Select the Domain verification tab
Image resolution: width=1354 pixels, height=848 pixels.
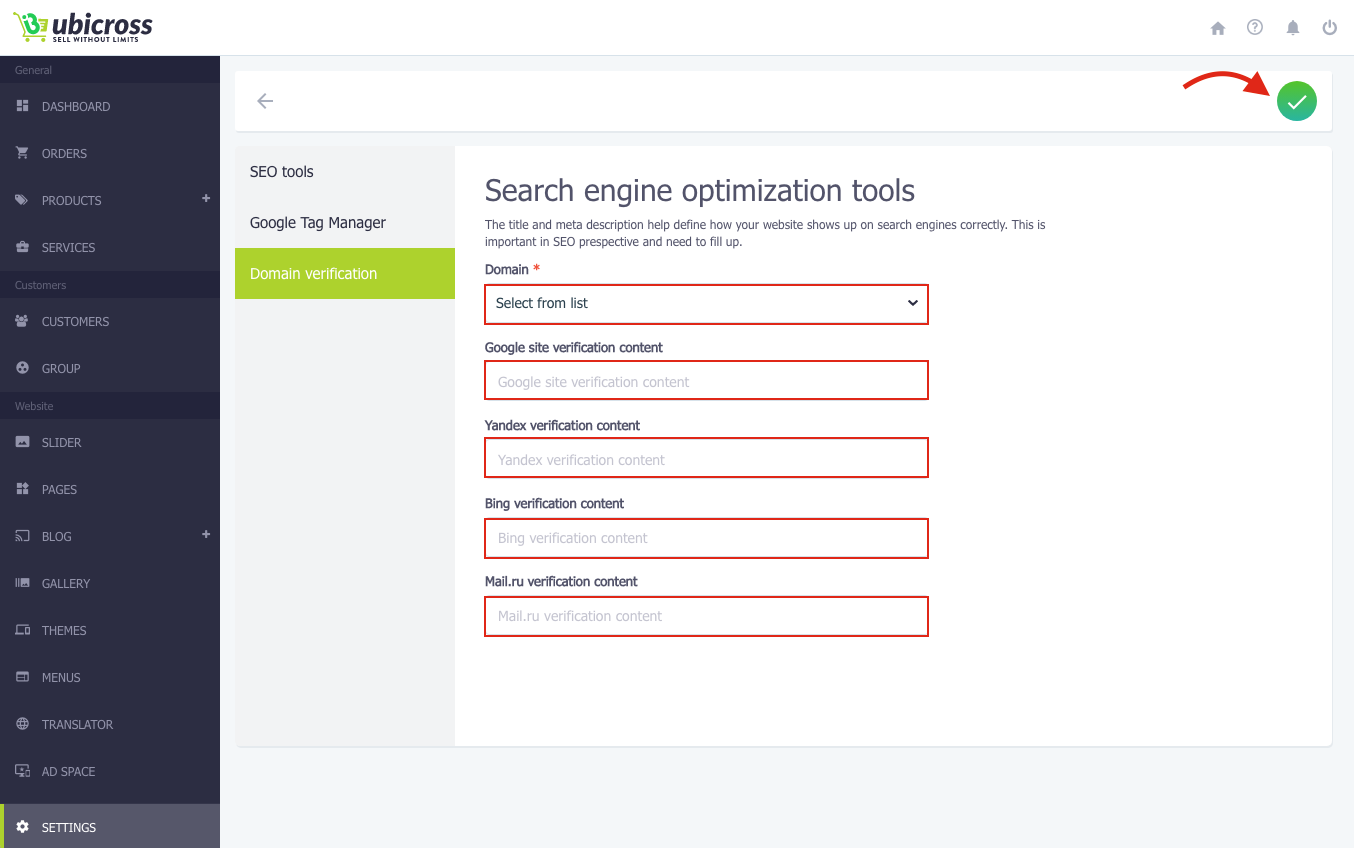[345, 274]
